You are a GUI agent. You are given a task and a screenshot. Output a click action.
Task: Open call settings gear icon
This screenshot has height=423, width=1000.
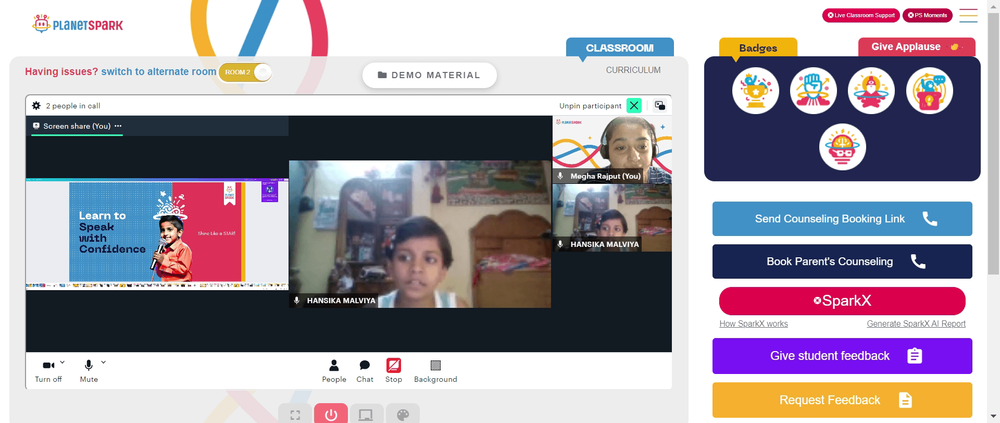[x=36, y=106]
